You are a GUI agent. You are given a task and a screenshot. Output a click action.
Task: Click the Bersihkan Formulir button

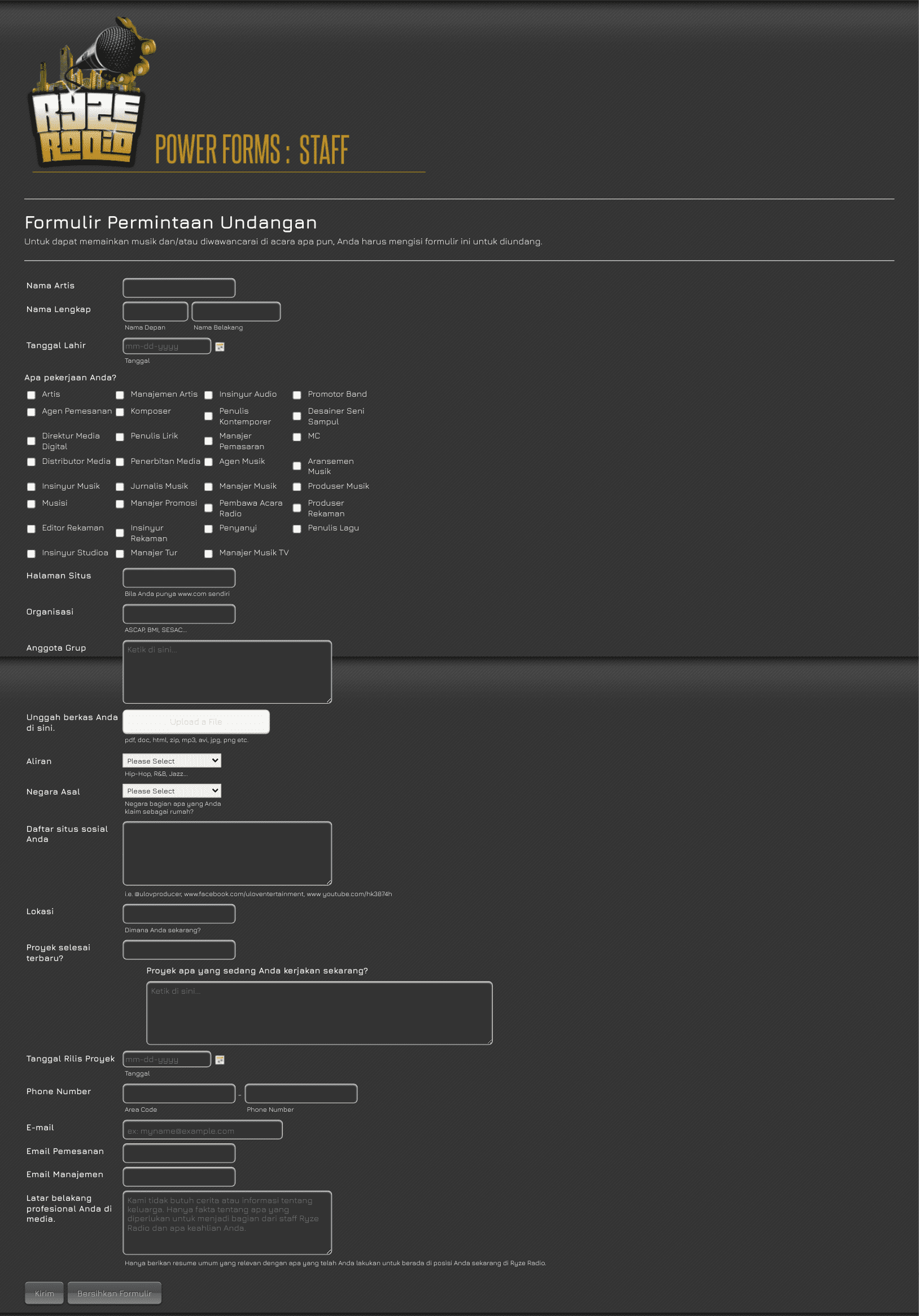point(115,1293)
